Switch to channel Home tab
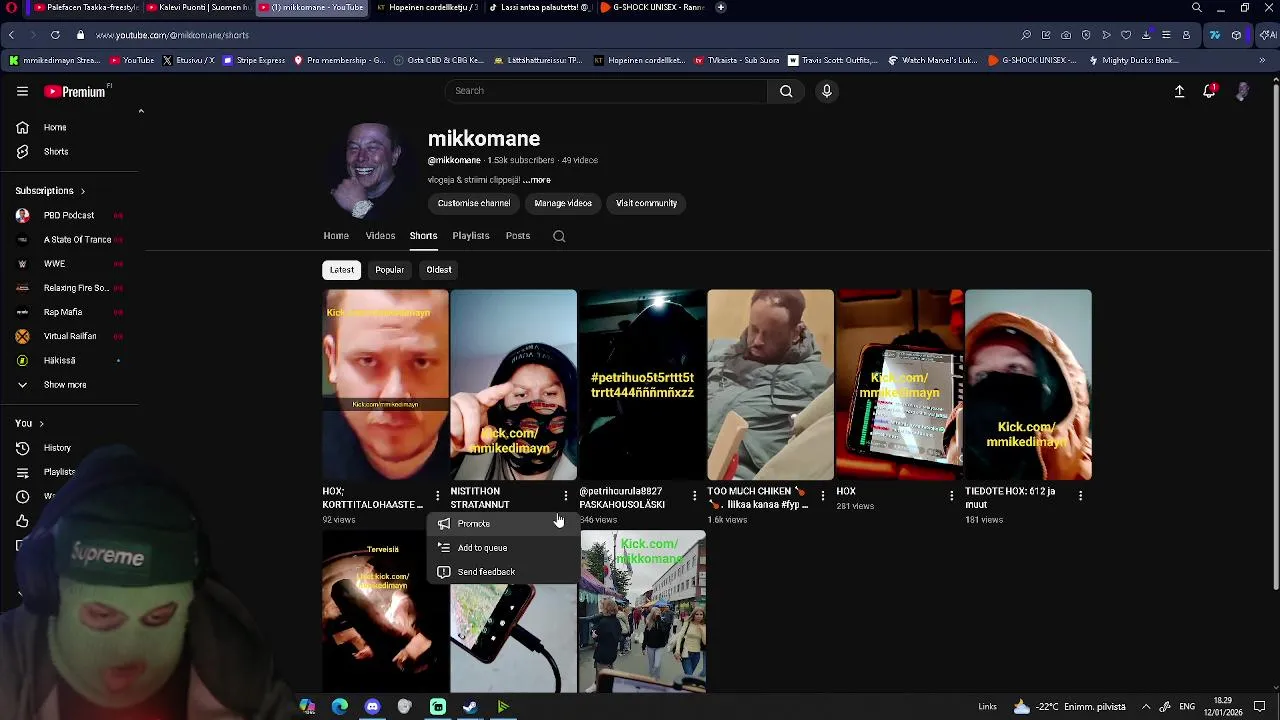Screen dimensions: 1280x720 coord(336,236)
